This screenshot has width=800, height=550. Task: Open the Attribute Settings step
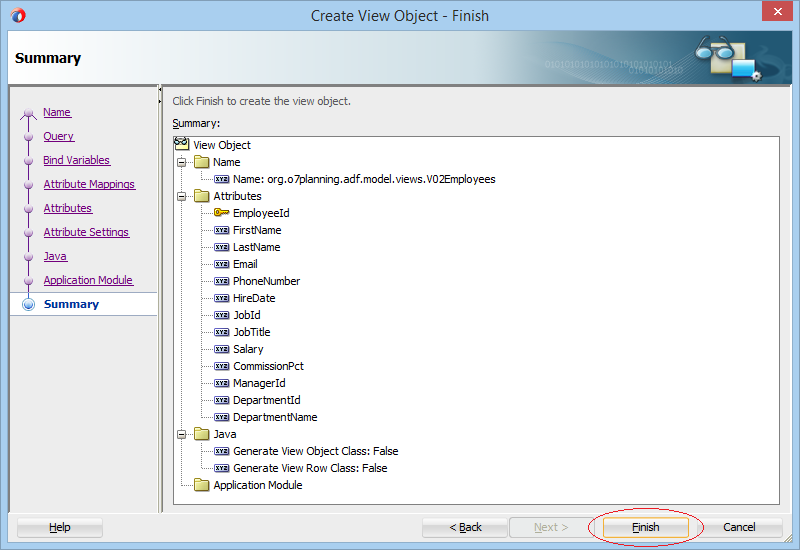tap(86, 232)
